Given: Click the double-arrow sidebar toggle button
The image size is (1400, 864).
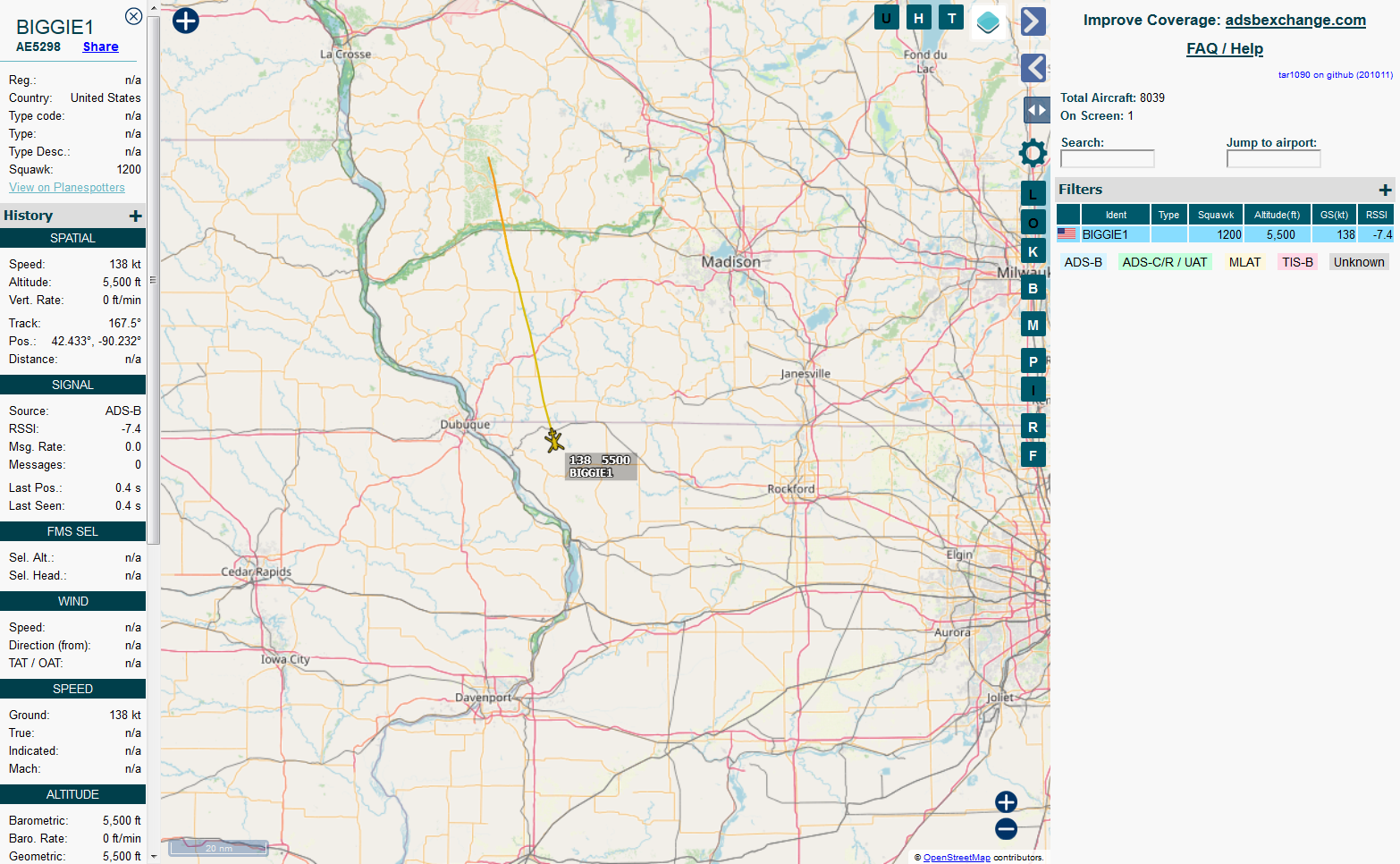Looking at the screenshot, I should pos(1036,110).
